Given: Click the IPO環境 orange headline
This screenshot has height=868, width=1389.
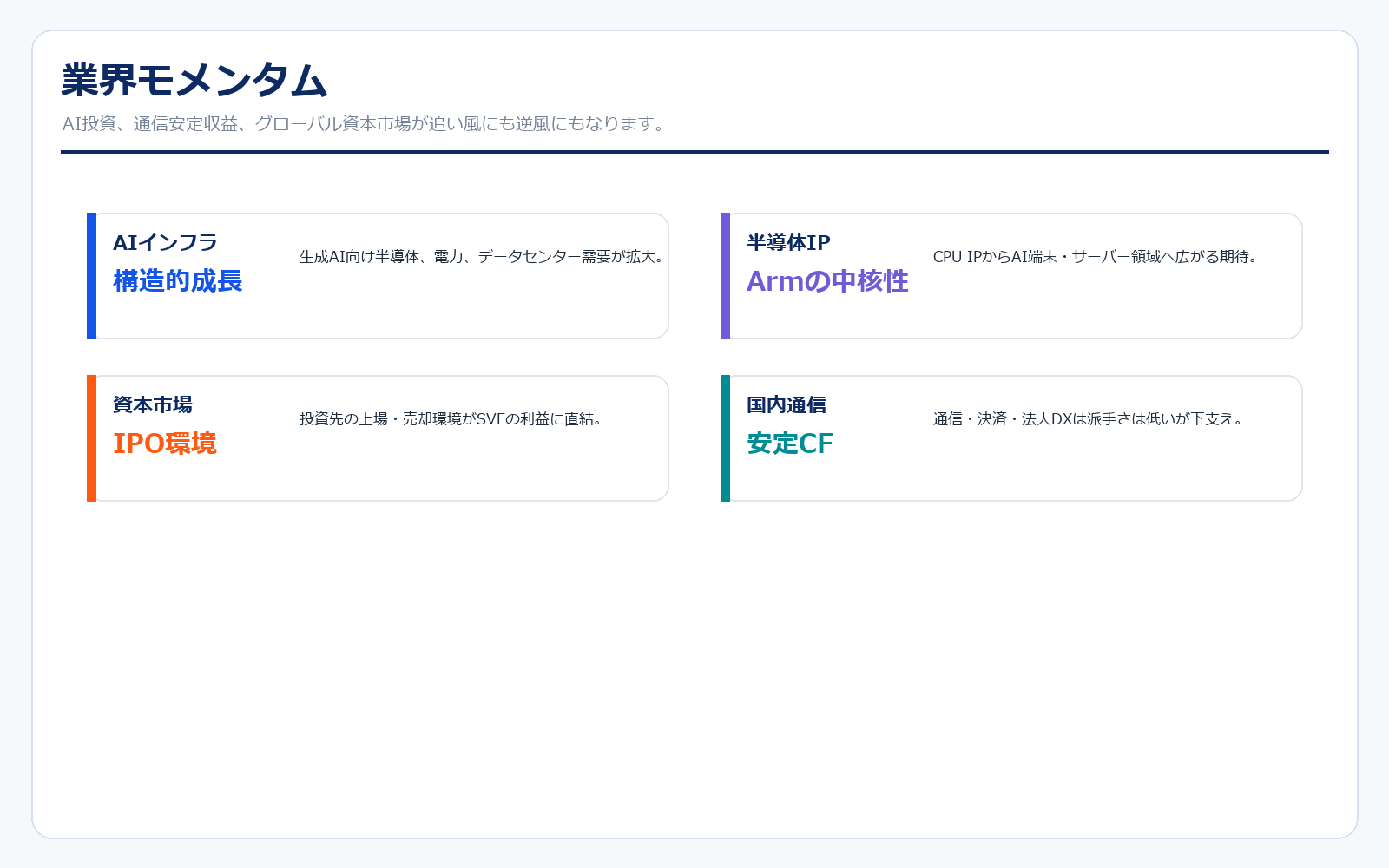Looking at the screenshot, I should (x=165, y=444).
